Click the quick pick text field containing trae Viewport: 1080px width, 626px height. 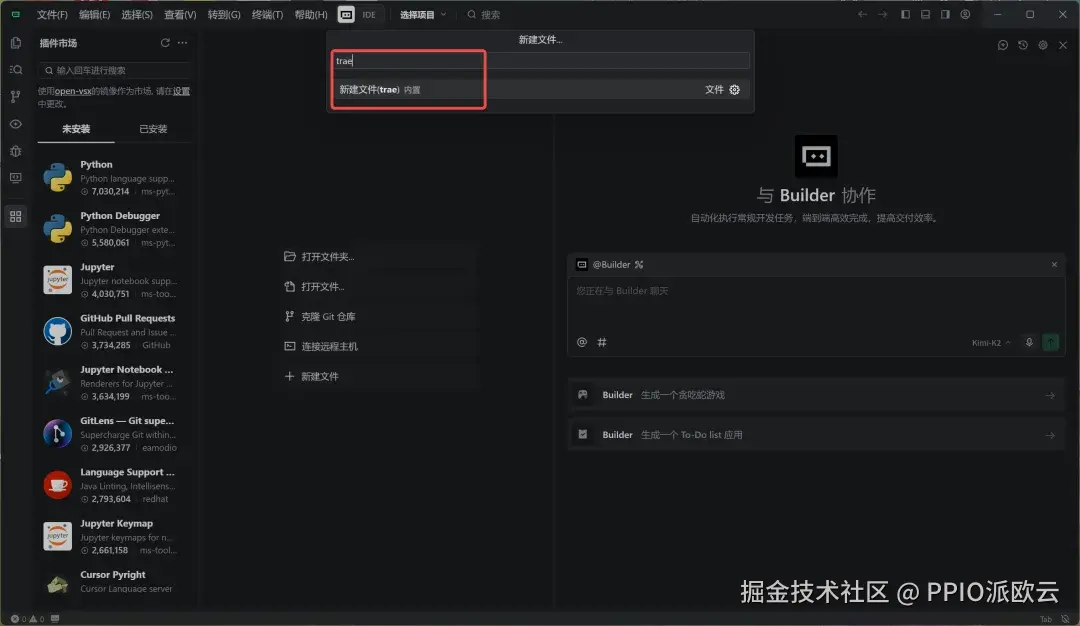pos(541,61)
